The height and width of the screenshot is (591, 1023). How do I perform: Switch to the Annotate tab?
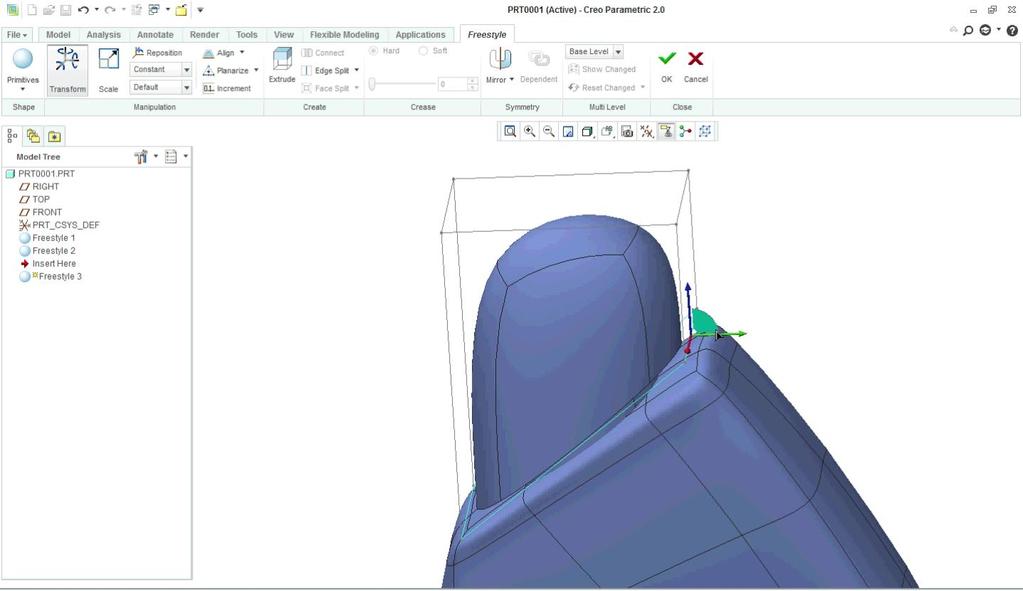[155, 35]
